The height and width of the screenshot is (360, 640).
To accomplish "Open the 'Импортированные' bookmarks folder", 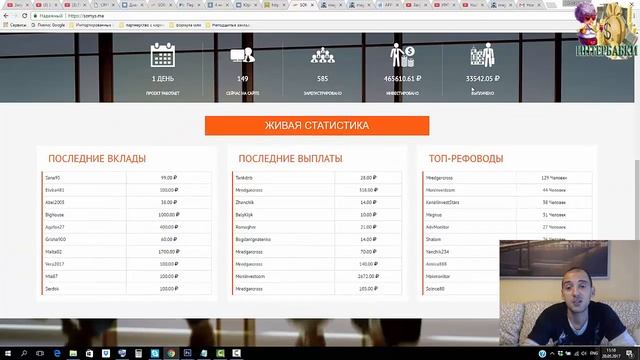I will (91, 25).
